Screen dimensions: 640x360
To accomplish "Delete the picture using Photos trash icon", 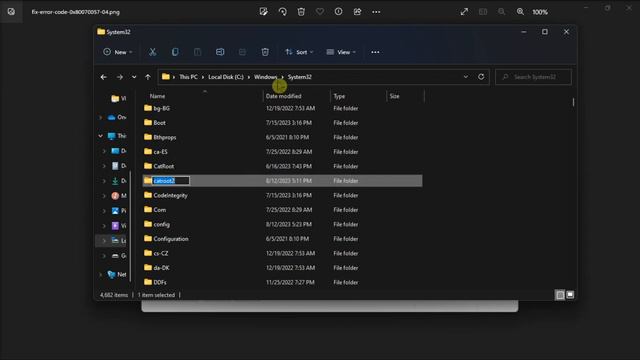I will (301, 12).
